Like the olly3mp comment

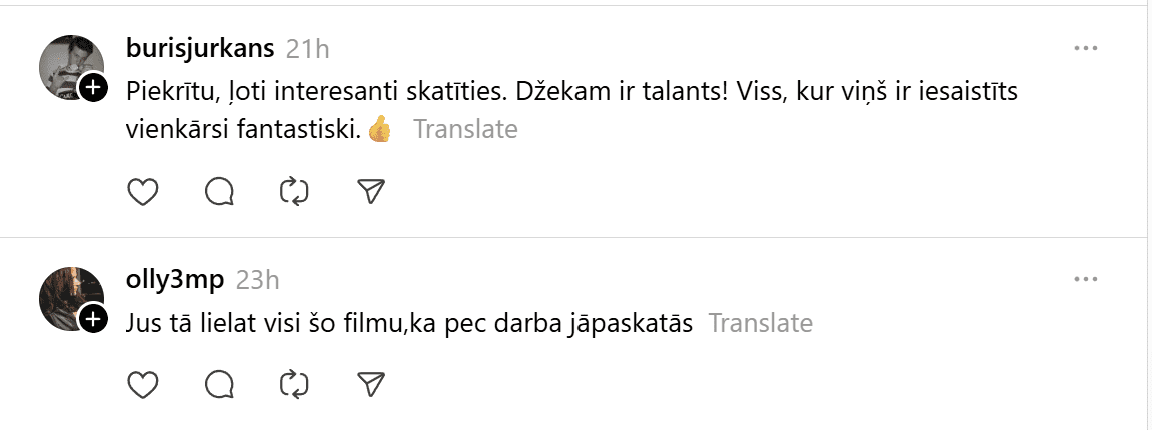click(x=144, y=383)
